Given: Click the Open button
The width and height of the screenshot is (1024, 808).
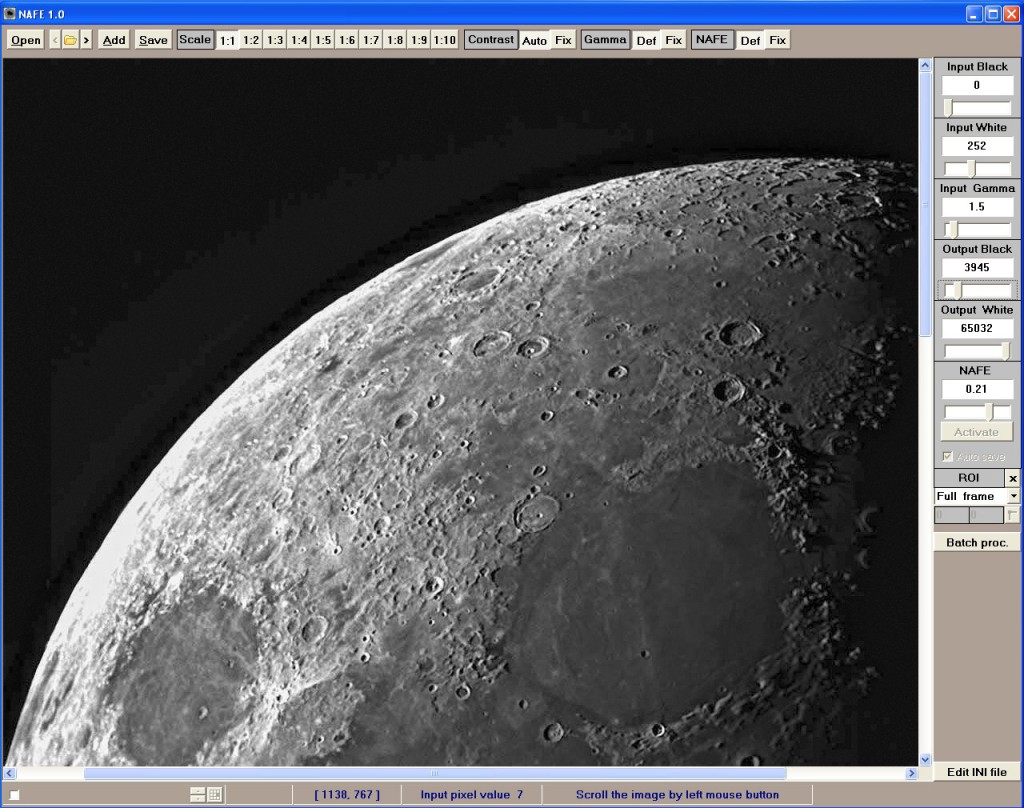Looking at the screenshot, I should click(25, 40).
